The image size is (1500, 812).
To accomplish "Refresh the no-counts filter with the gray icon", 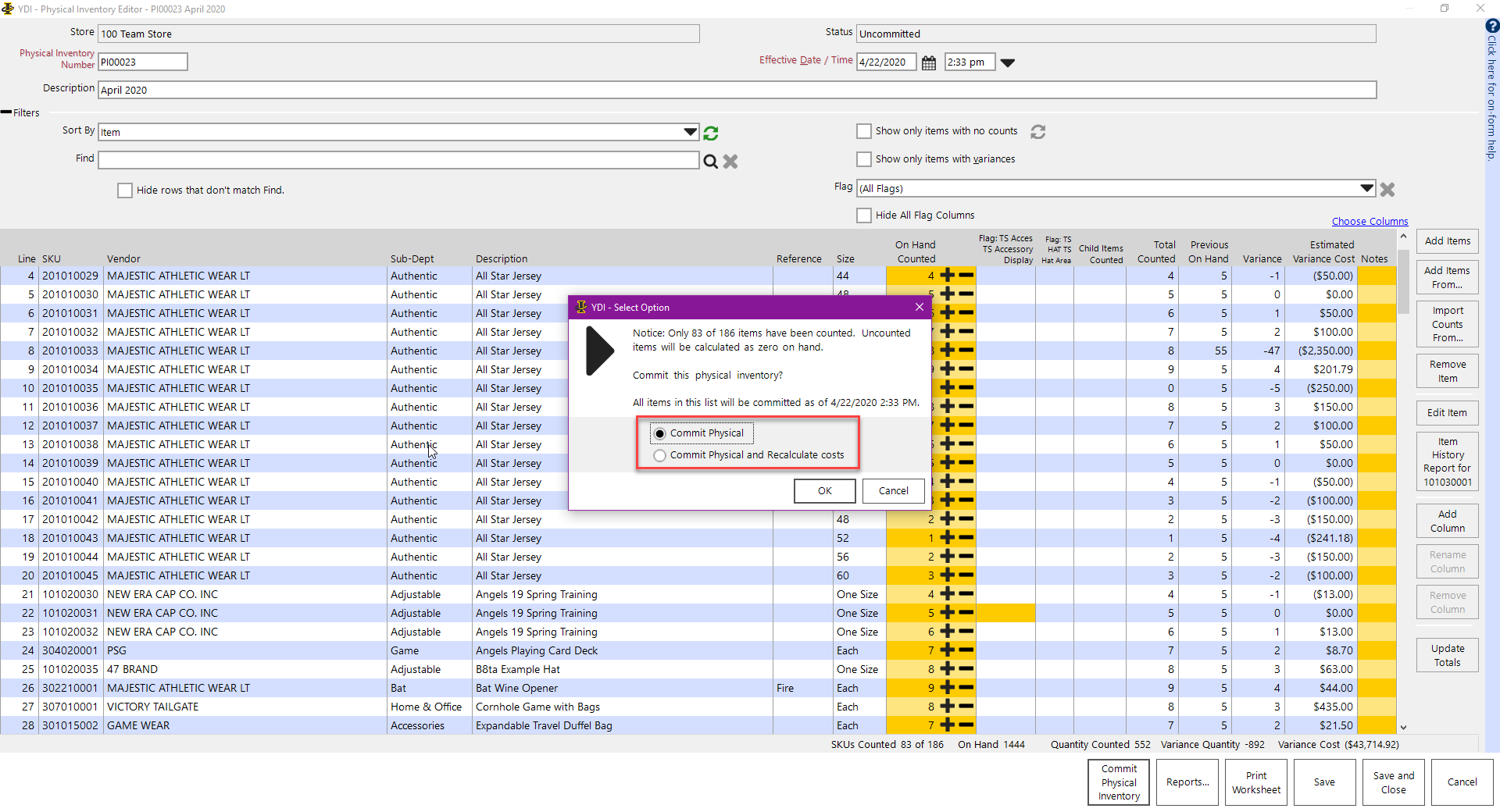I will click(x=1037, y=132).
